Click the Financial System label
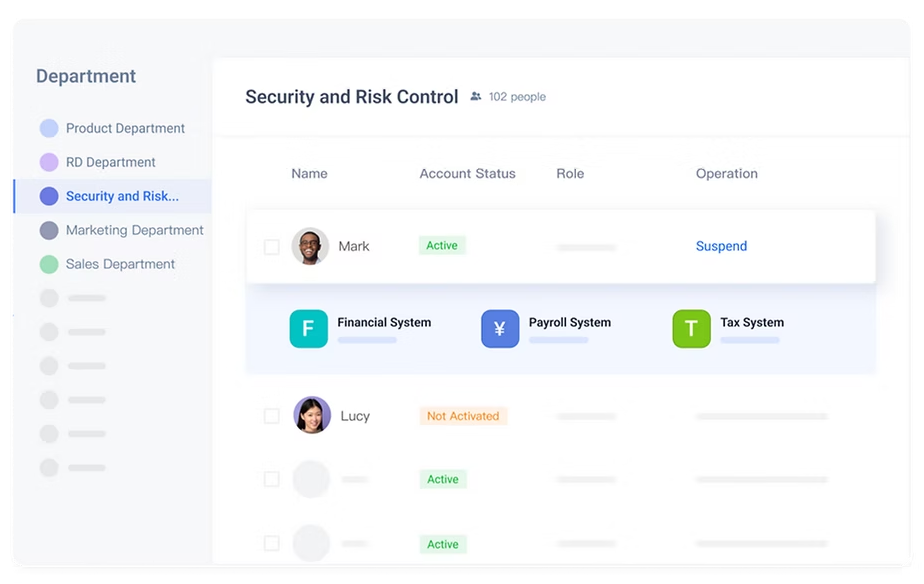This screenshot has height=584, width=924. pos(384,322)
